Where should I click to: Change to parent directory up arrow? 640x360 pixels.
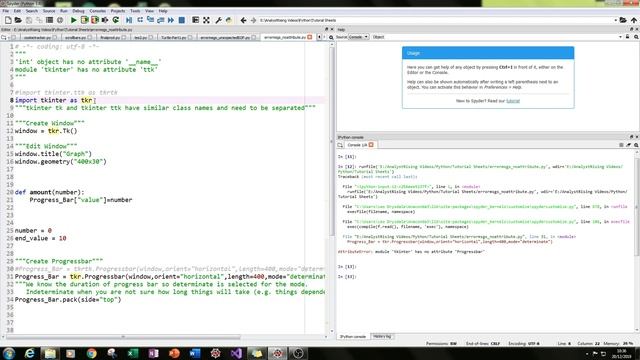pyautogui.click(x=633, y=20)
